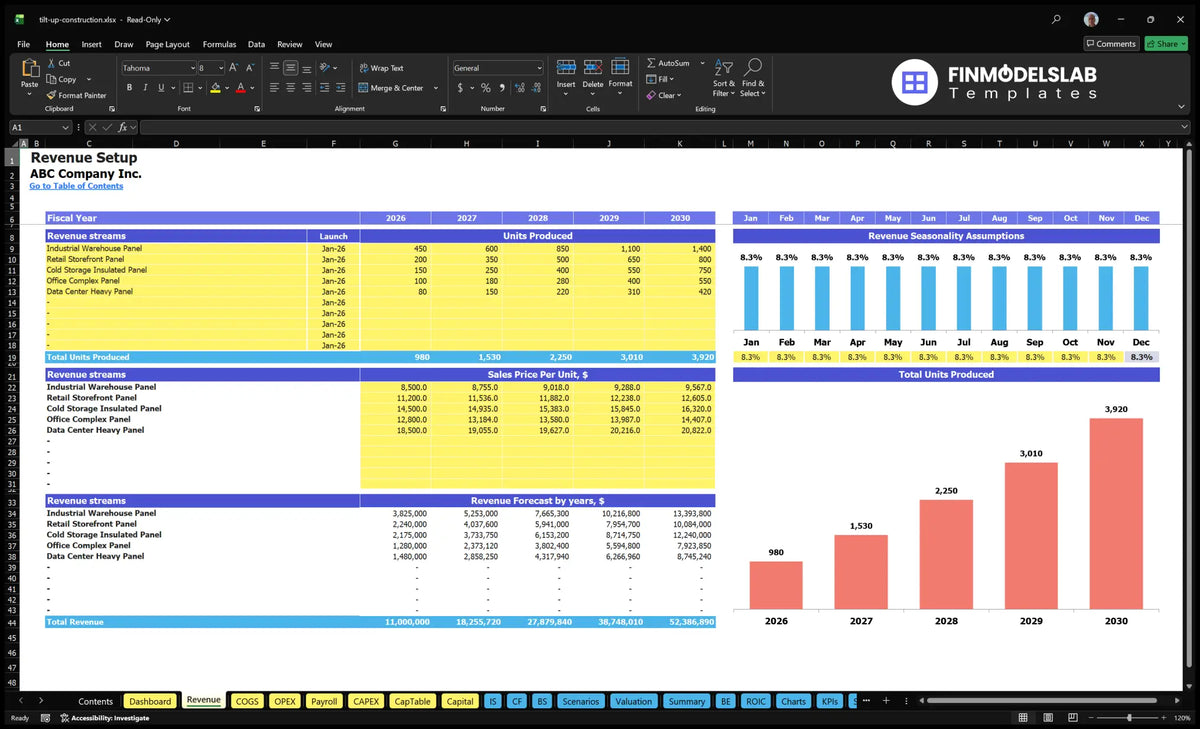Apply a cell border with Borders icon
The height and width of the screenshot is (729, 1200).
click(x=189, y=88)
